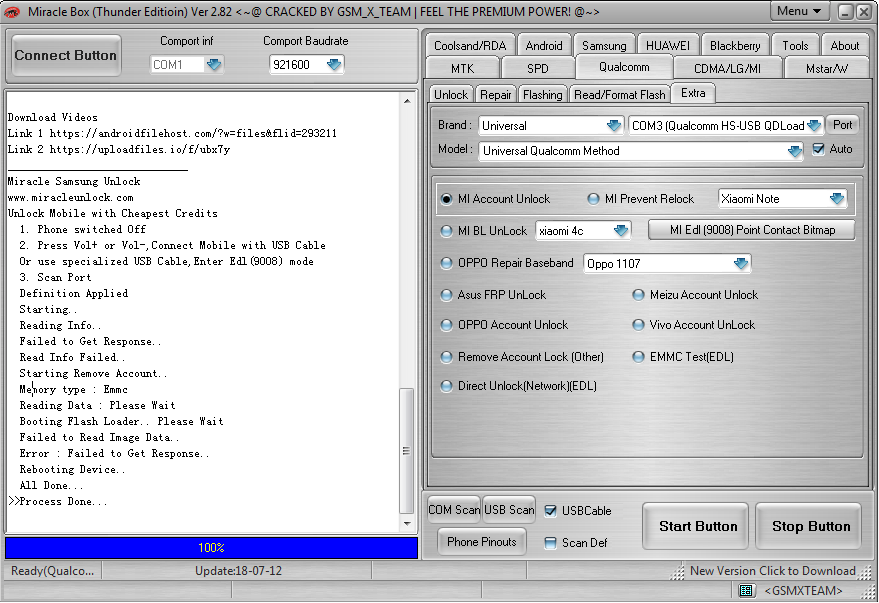Viewport: 879px width, 603px height.
Task: Select Meizu Account Unlock radio option
Action: (638, 295)
